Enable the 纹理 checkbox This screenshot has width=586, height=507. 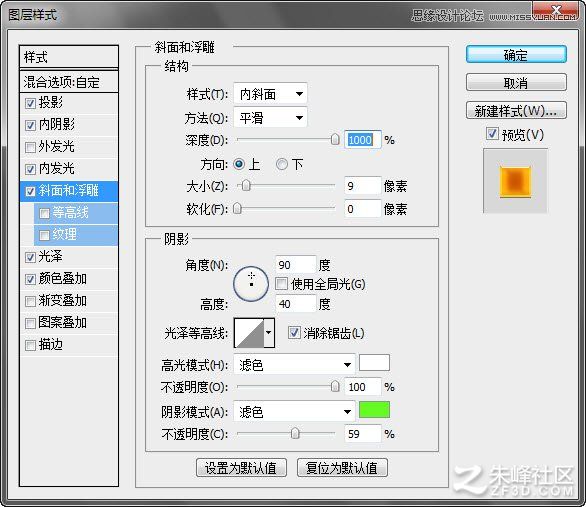coord(44,235)
